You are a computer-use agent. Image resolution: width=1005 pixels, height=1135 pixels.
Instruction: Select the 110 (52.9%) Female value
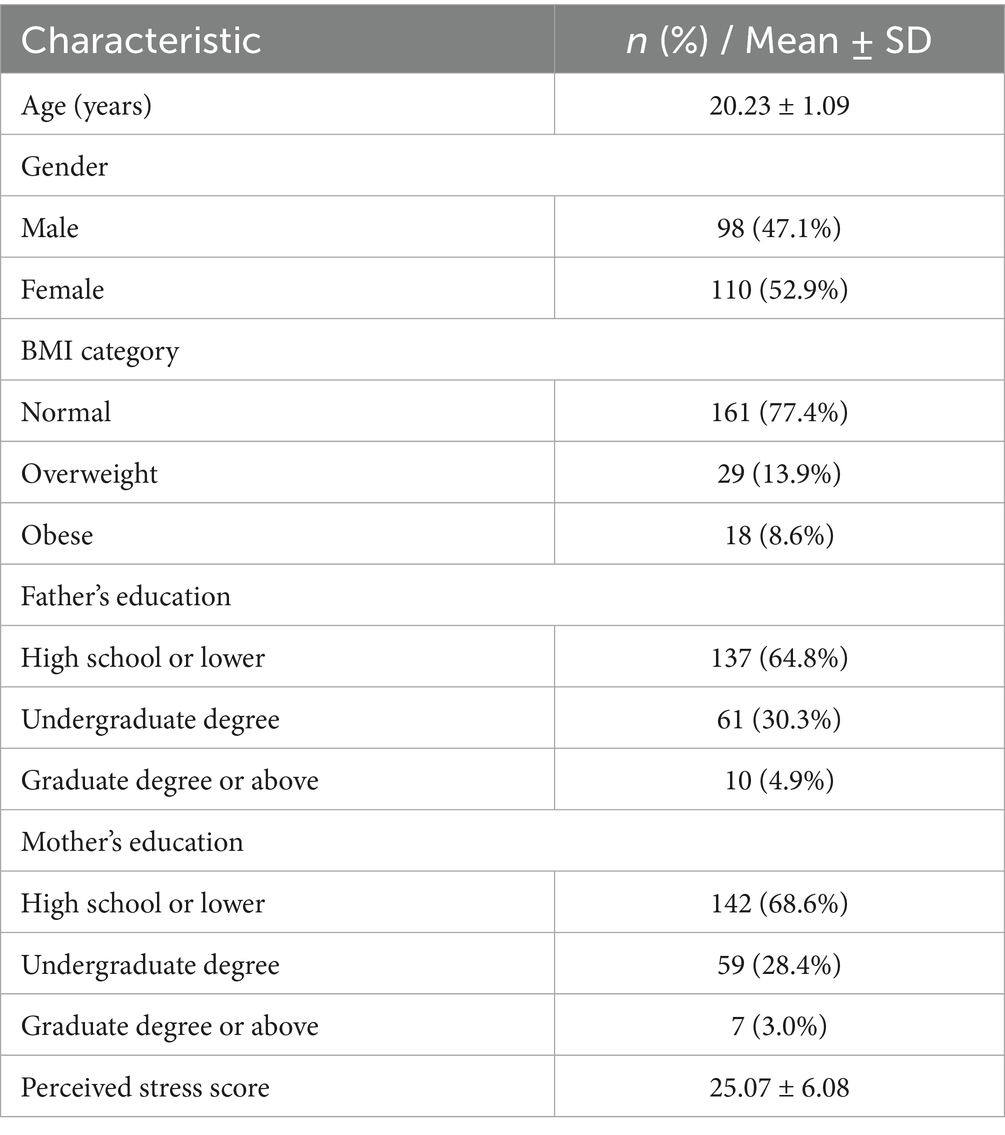pos(779,289)
